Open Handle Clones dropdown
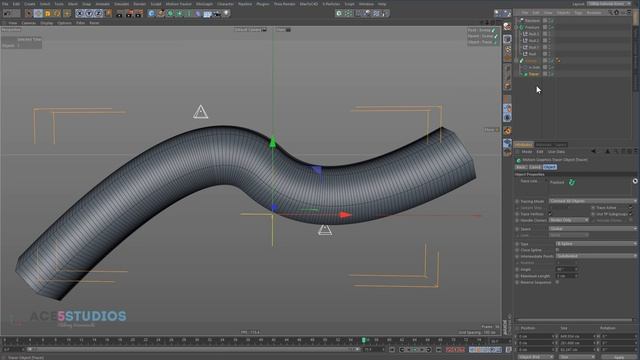 (x=569, y=220)
